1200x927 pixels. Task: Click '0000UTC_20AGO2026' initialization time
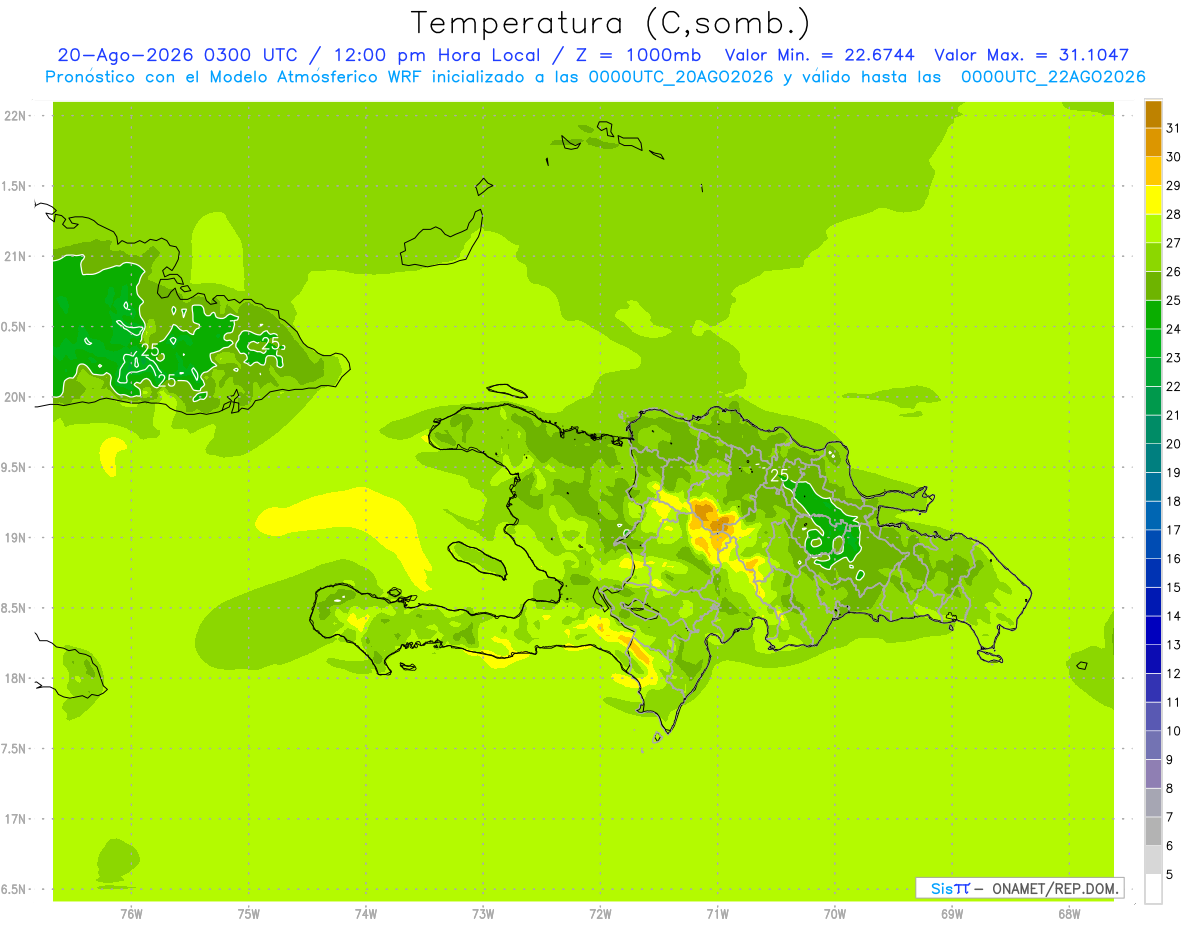pos(682,77)
